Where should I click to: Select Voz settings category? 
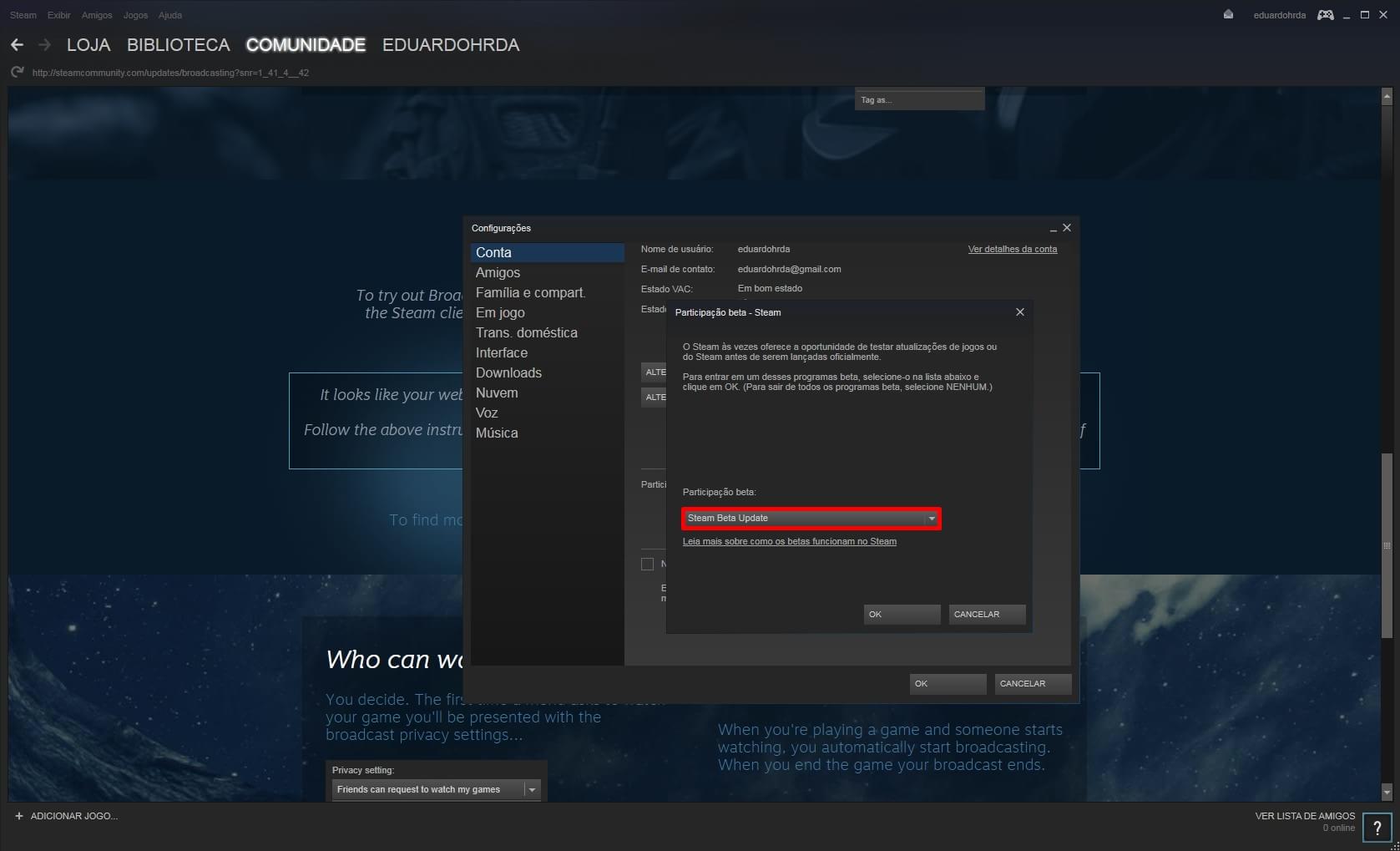click(x=548, y=413)
